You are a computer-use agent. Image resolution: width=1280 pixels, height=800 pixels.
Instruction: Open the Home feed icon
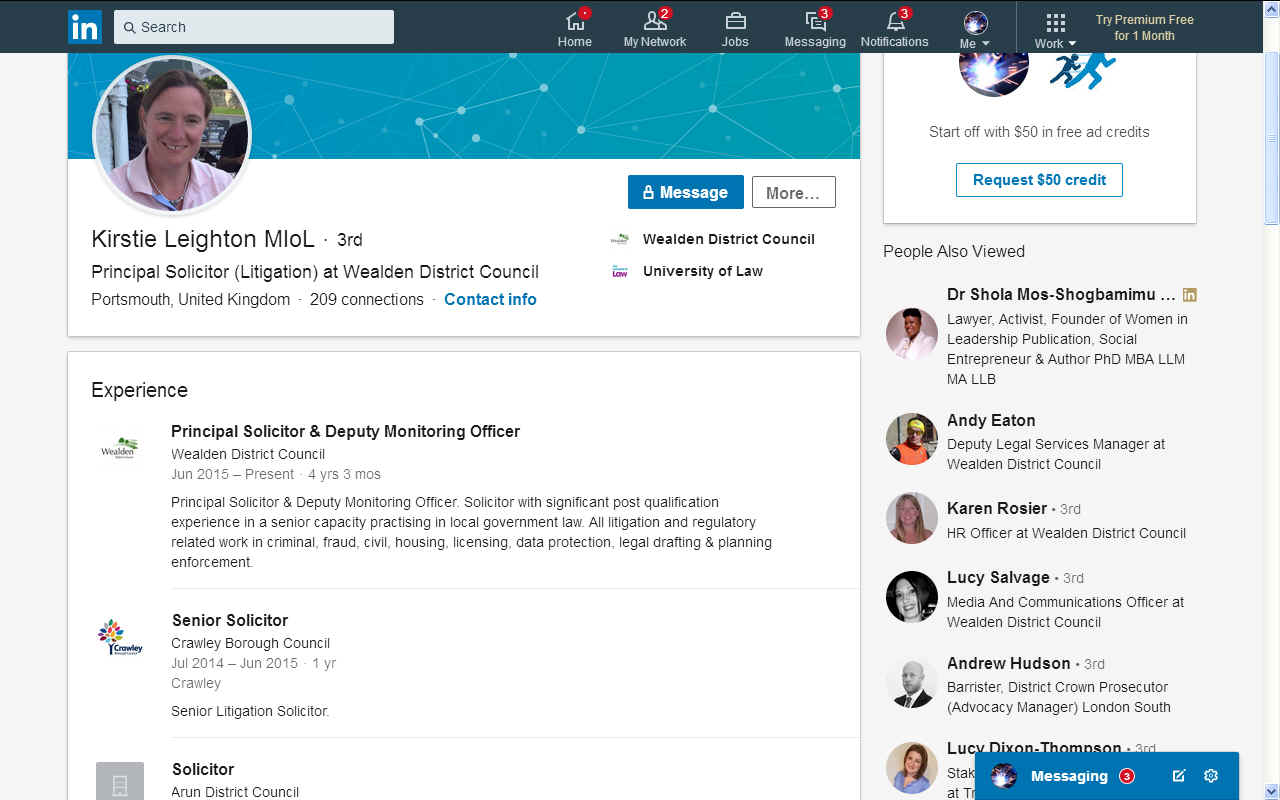click(575, 21)
